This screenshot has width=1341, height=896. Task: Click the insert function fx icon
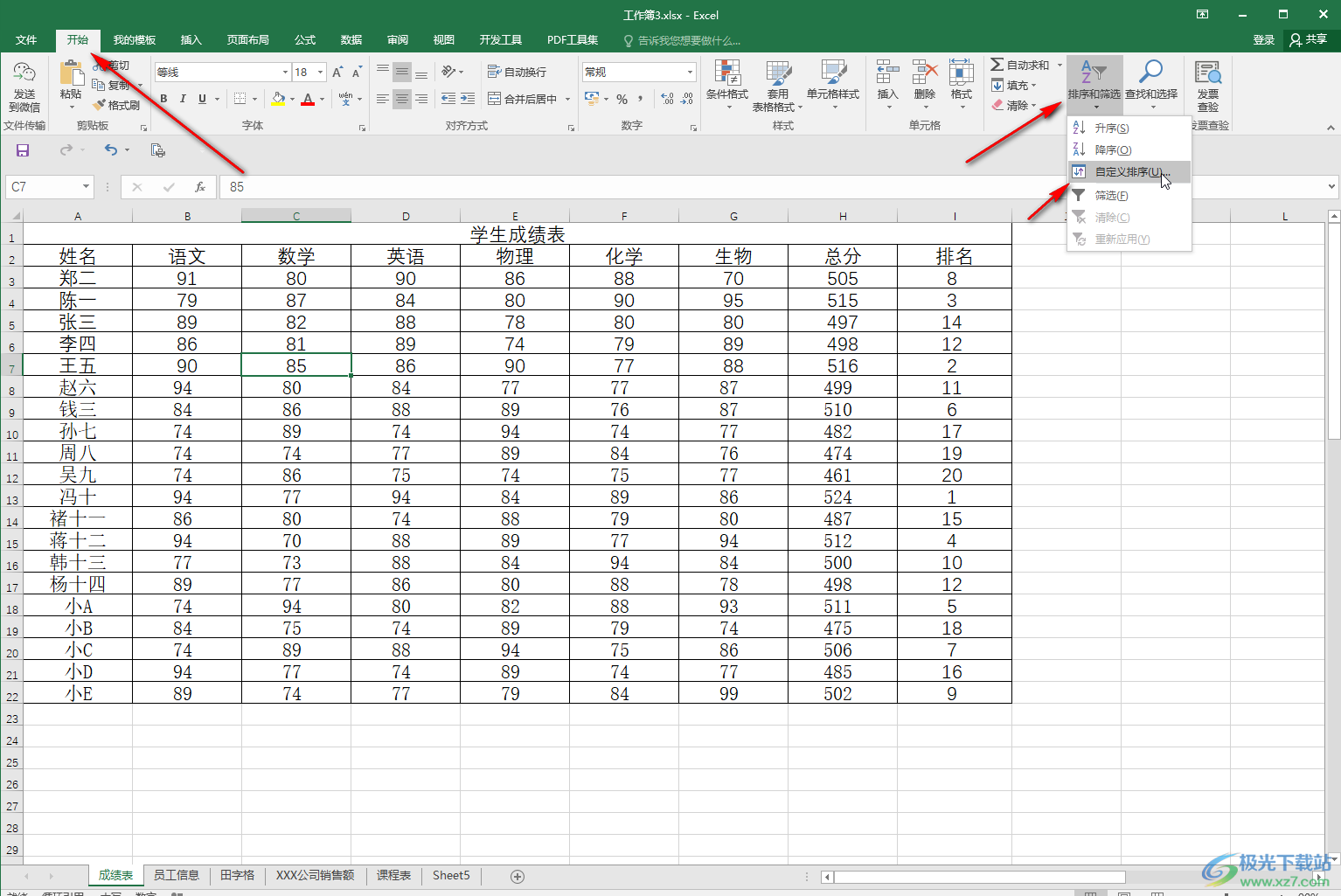(200, 186)
